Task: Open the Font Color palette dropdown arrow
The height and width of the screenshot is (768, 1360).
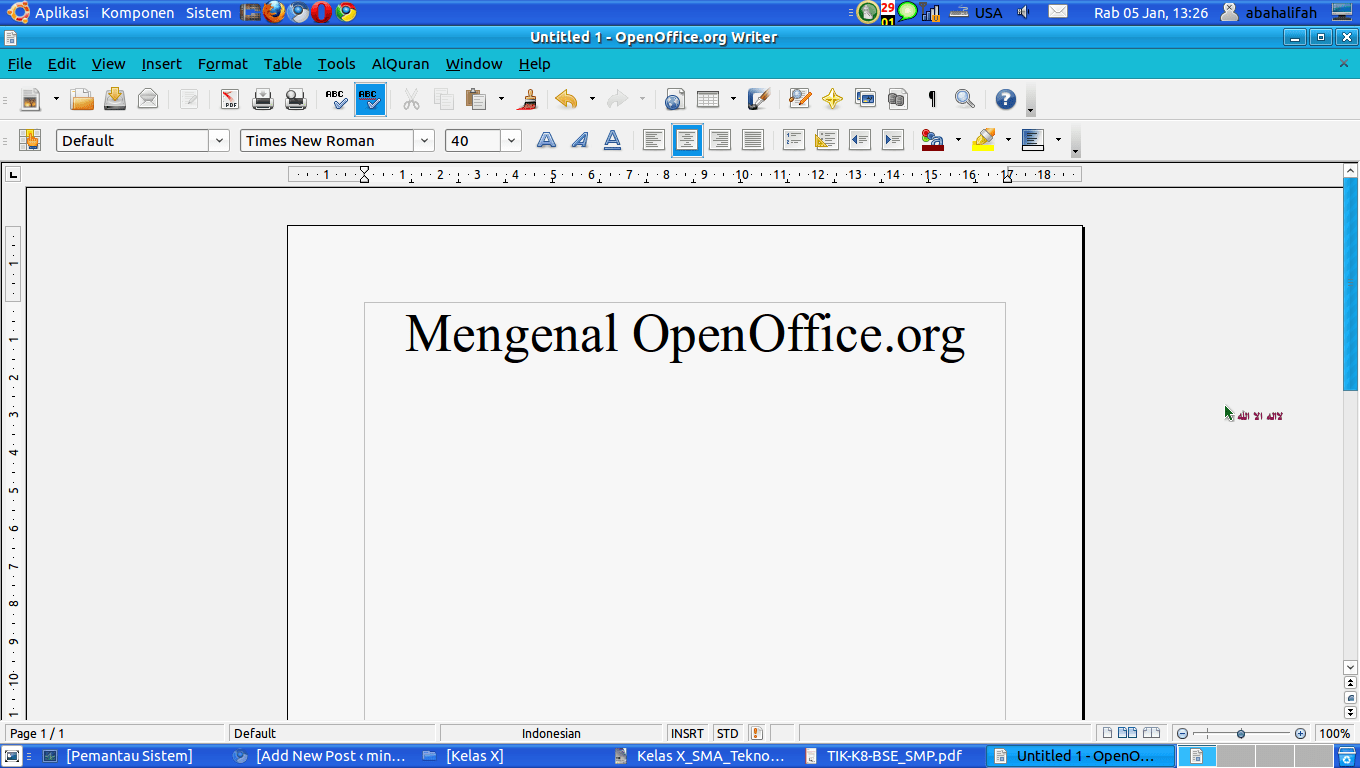Action: tap(958, 141)
